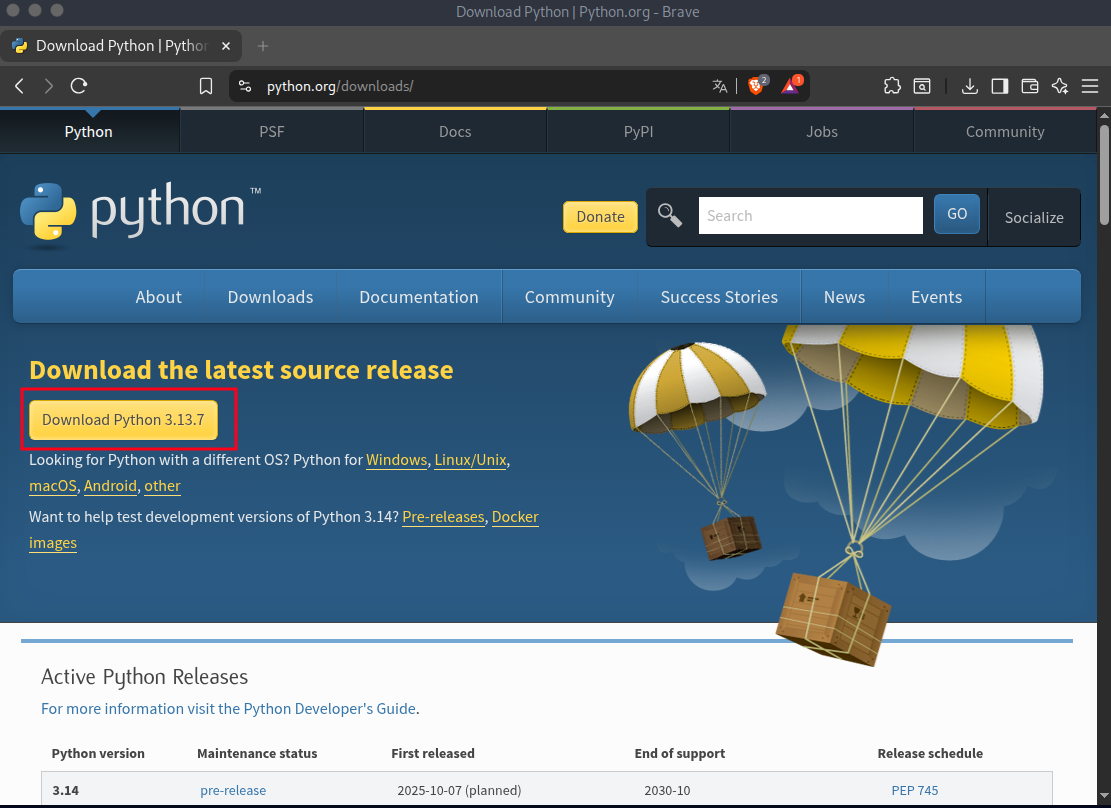Viewport: 1111px width, 808px height.
Task: Open the Docker images link
Action: [515, 517]
